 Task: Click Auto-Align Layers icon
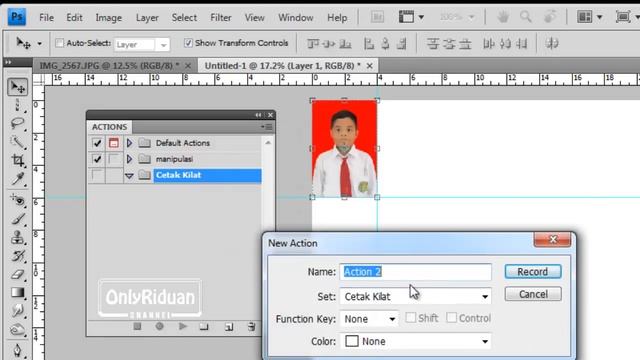click(552, 43)
